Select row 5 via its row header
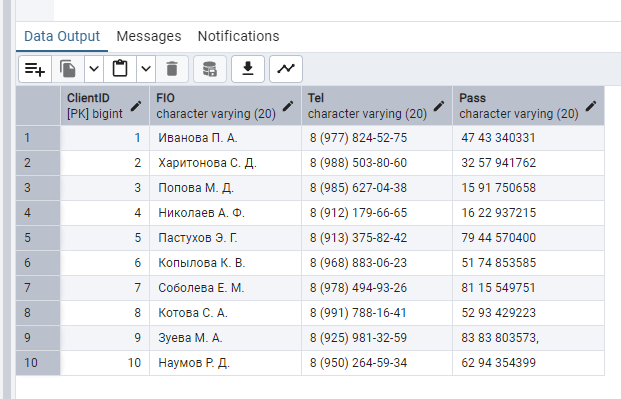Image resolution: width=621 pixels, height=399 pixels. [x=38, y=238]
